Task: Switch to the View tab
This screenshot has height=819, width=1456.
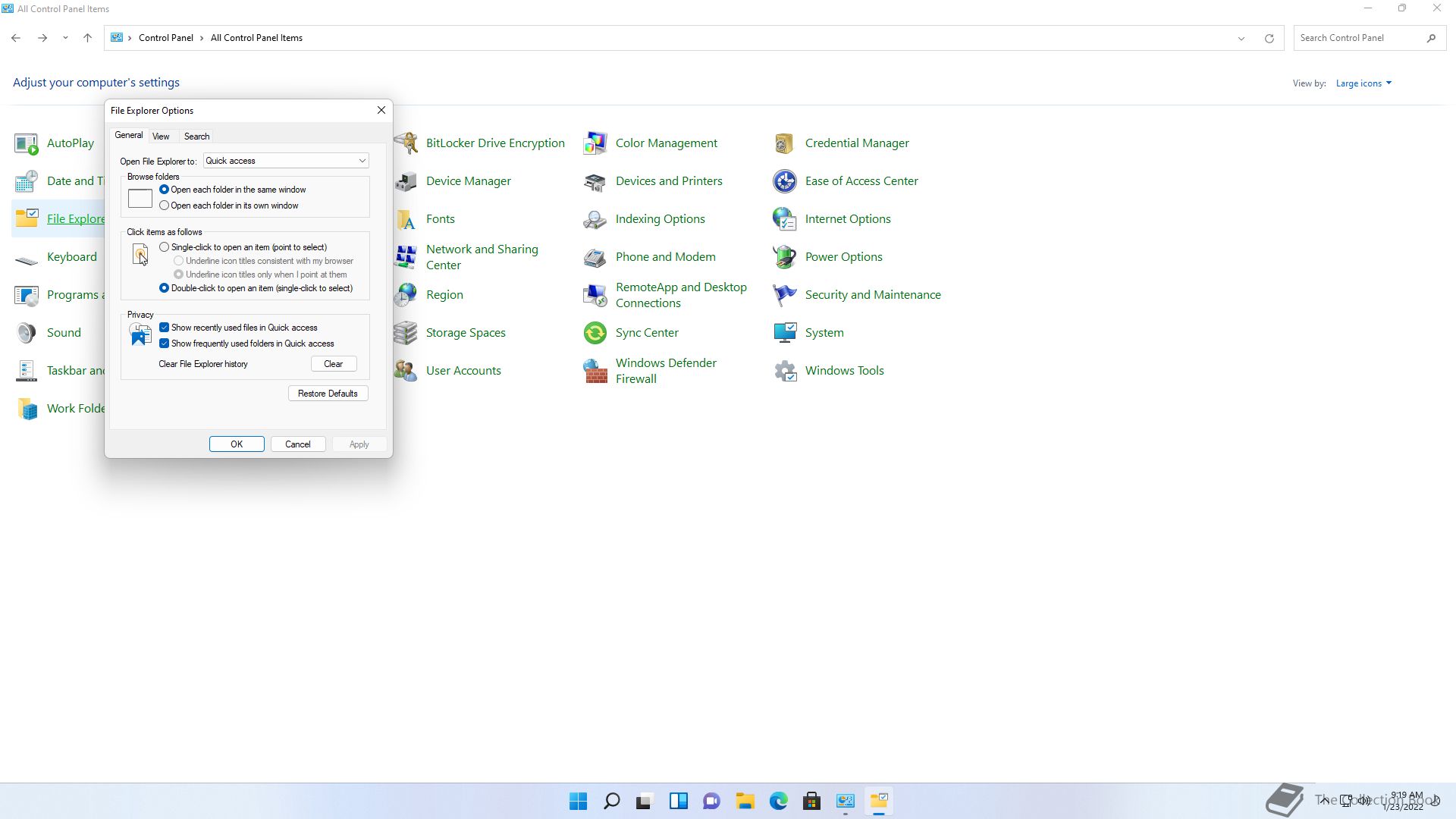Action: click(x=161, y=136)
